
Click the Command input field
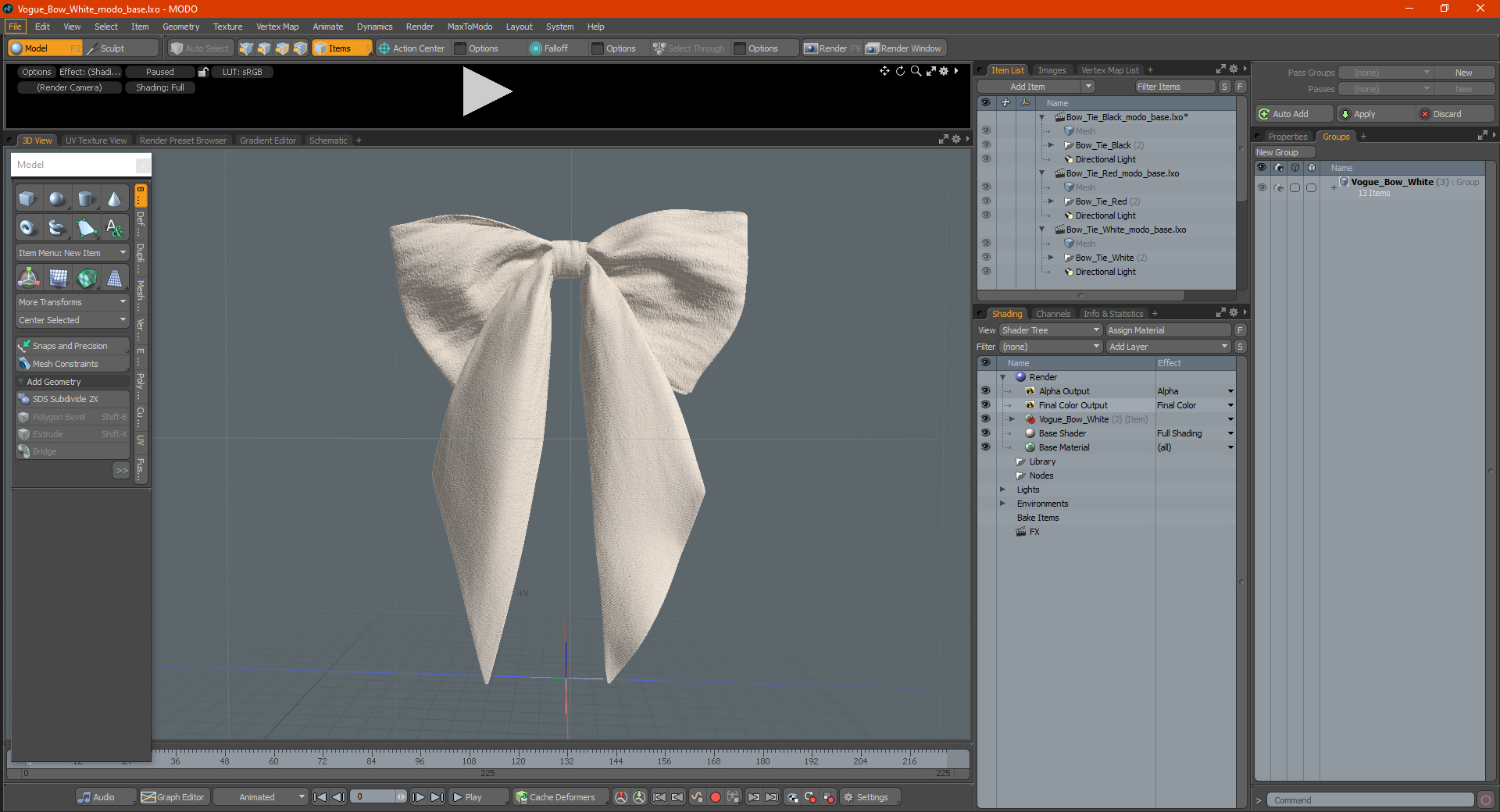pos(1371,800)
